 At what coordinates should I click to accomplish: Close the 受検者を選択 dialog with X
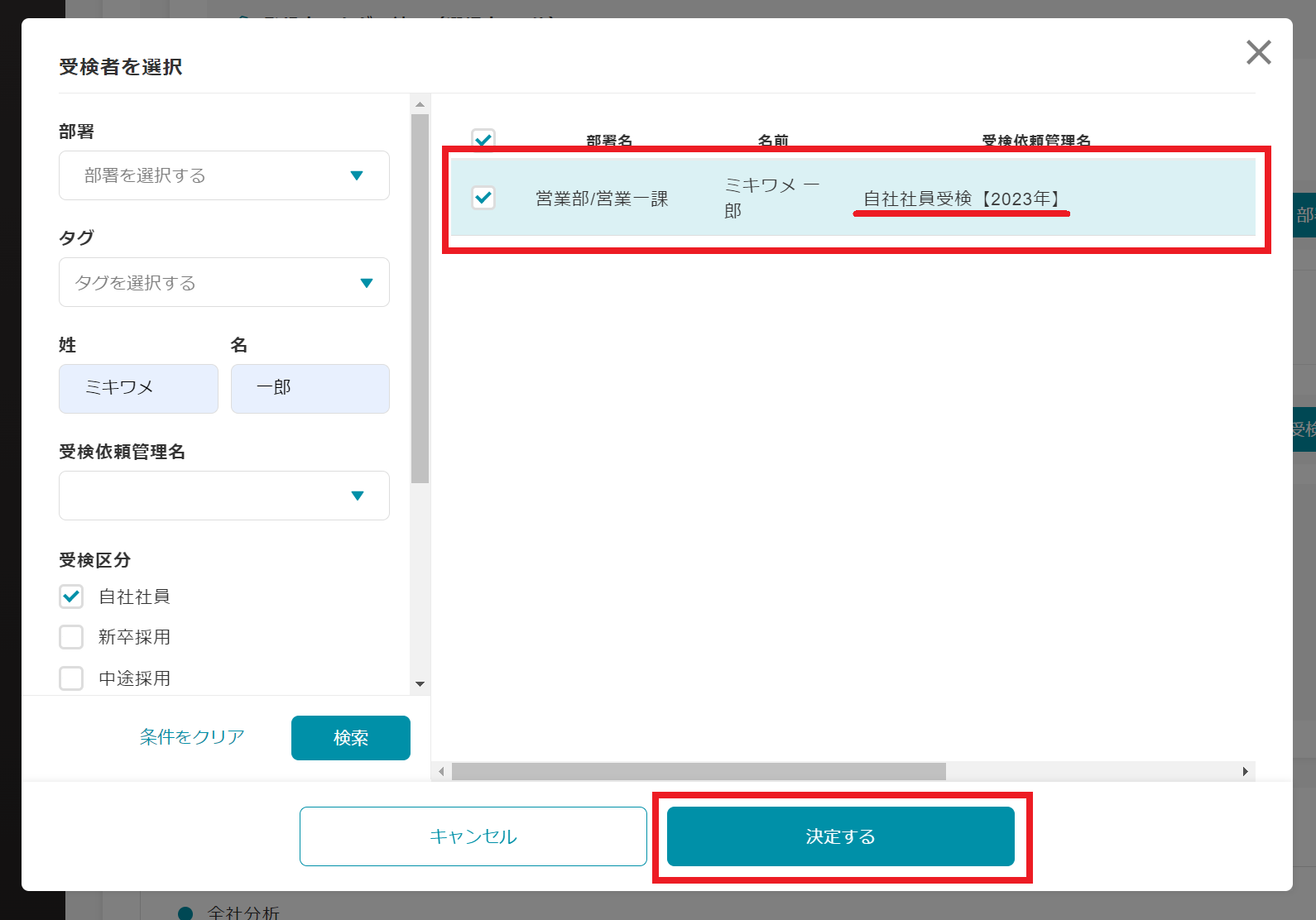point(1258,53)
